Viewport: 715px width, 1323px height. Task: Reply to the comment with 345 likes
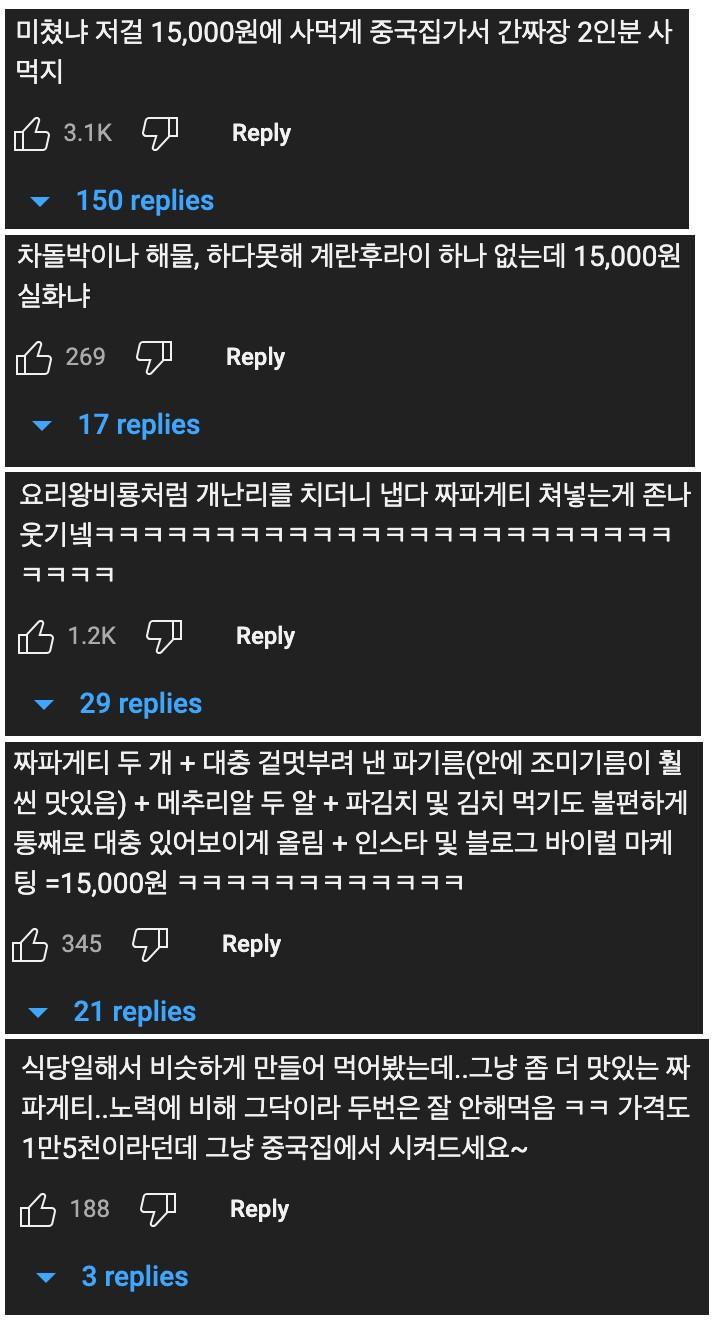point(251,945)
